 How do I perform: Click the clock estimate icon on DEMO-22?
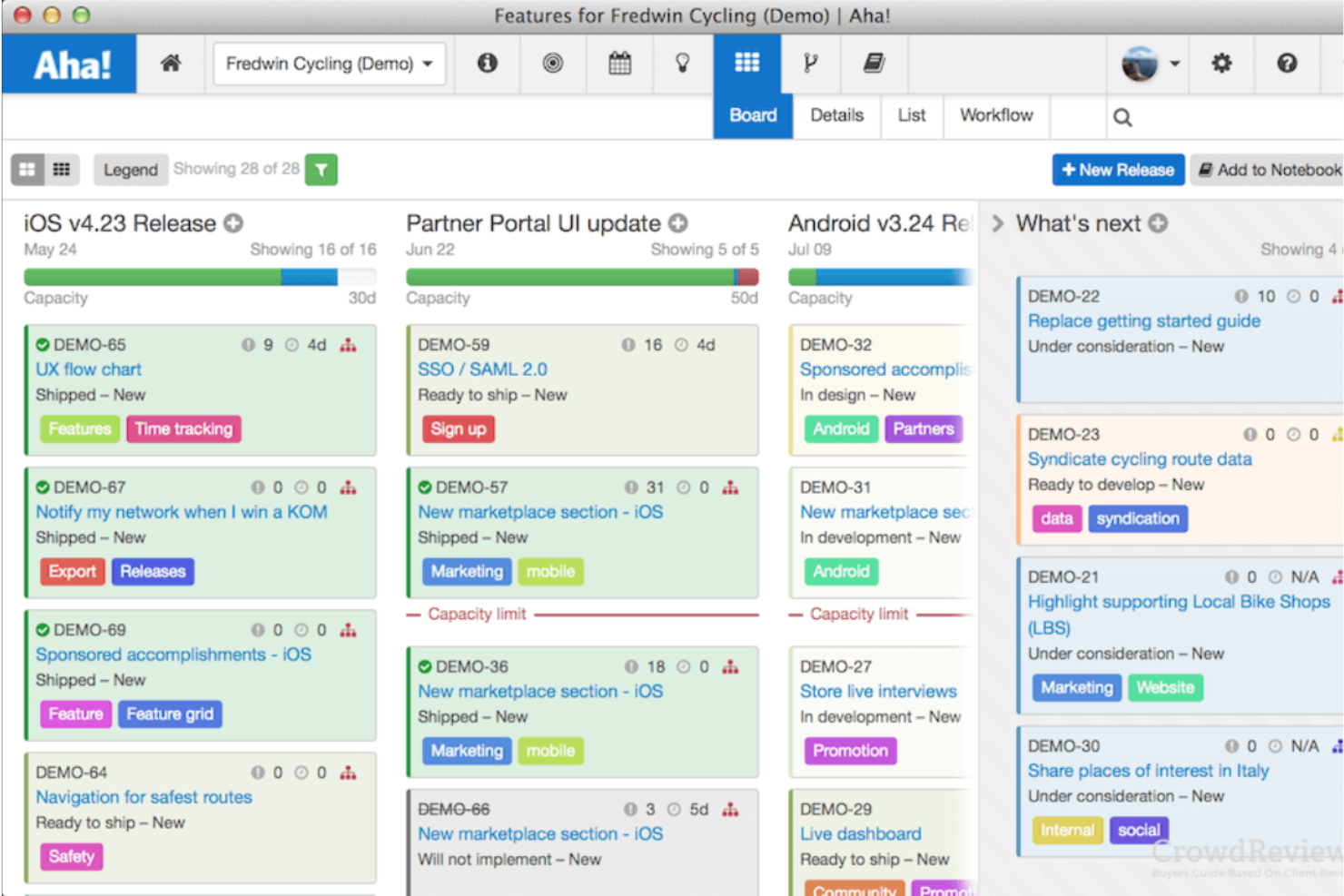[x=1293, y=296]
